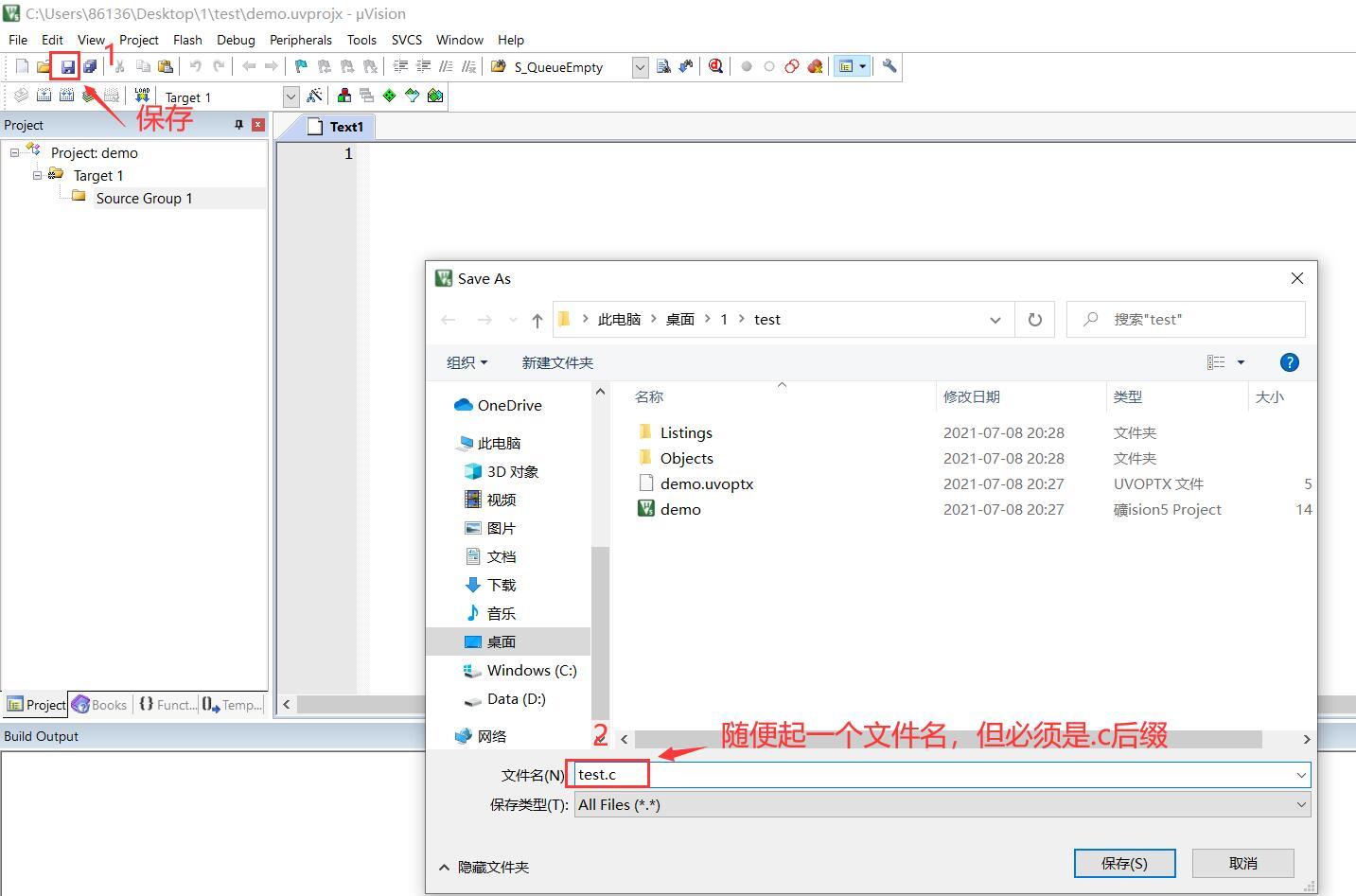Open Manage Project Items icon
The image size is (1356, 896).
(x=343, y=96)
